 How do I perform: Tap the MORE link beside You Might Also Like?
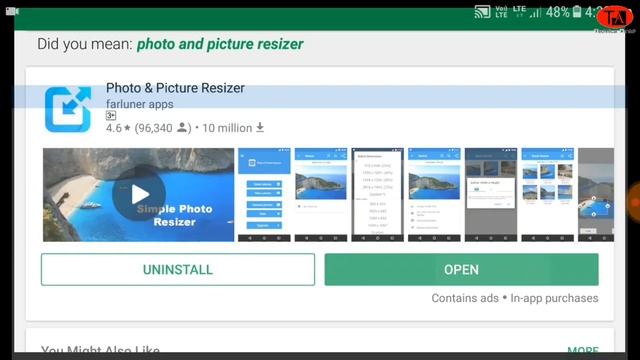click(583, 350)
